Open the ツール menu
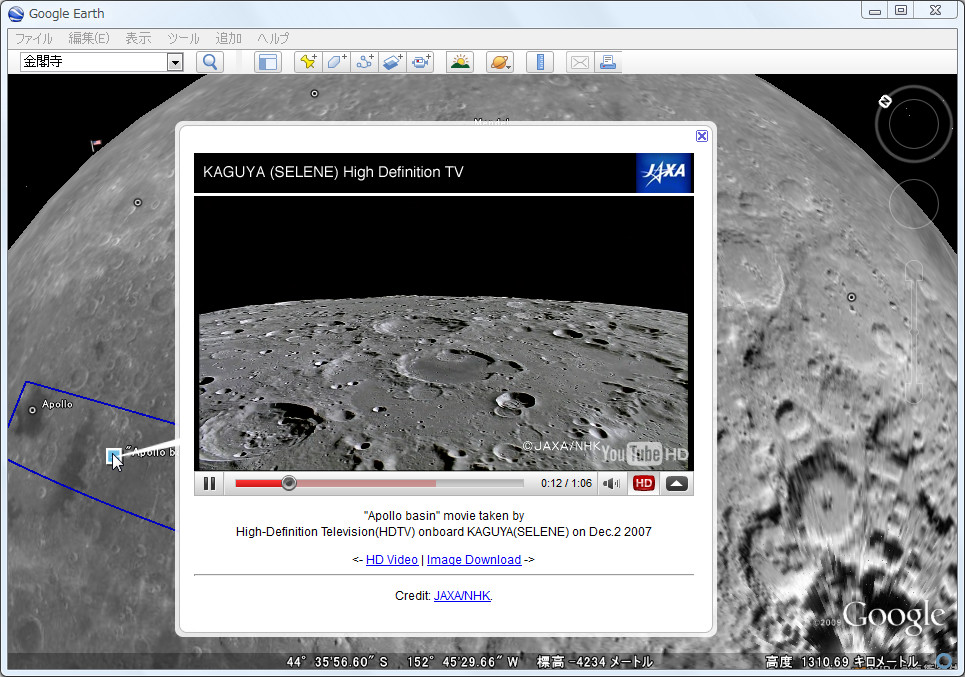 (183, 38)
